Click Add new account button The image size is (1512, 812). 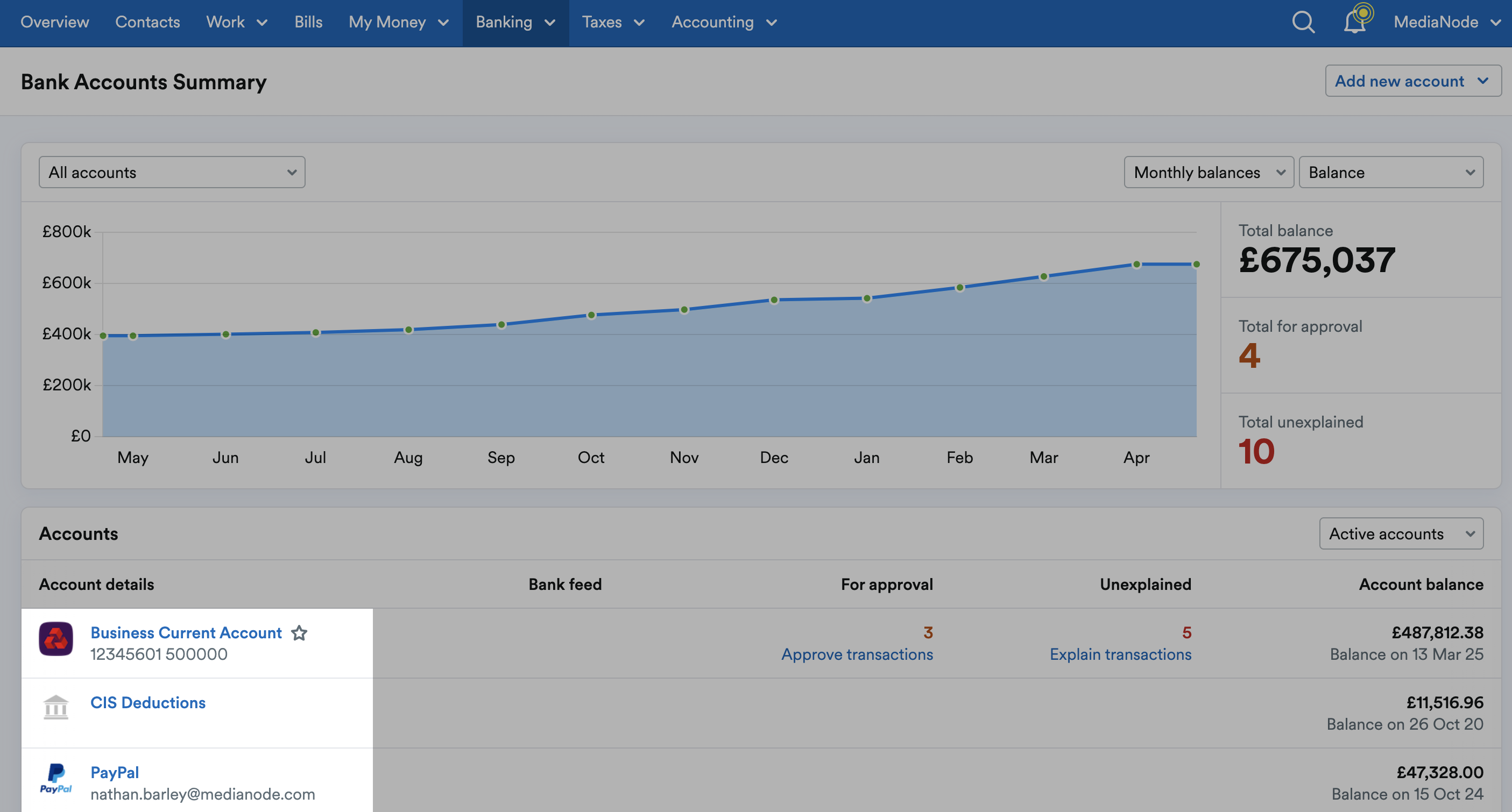coord(1413,81)
